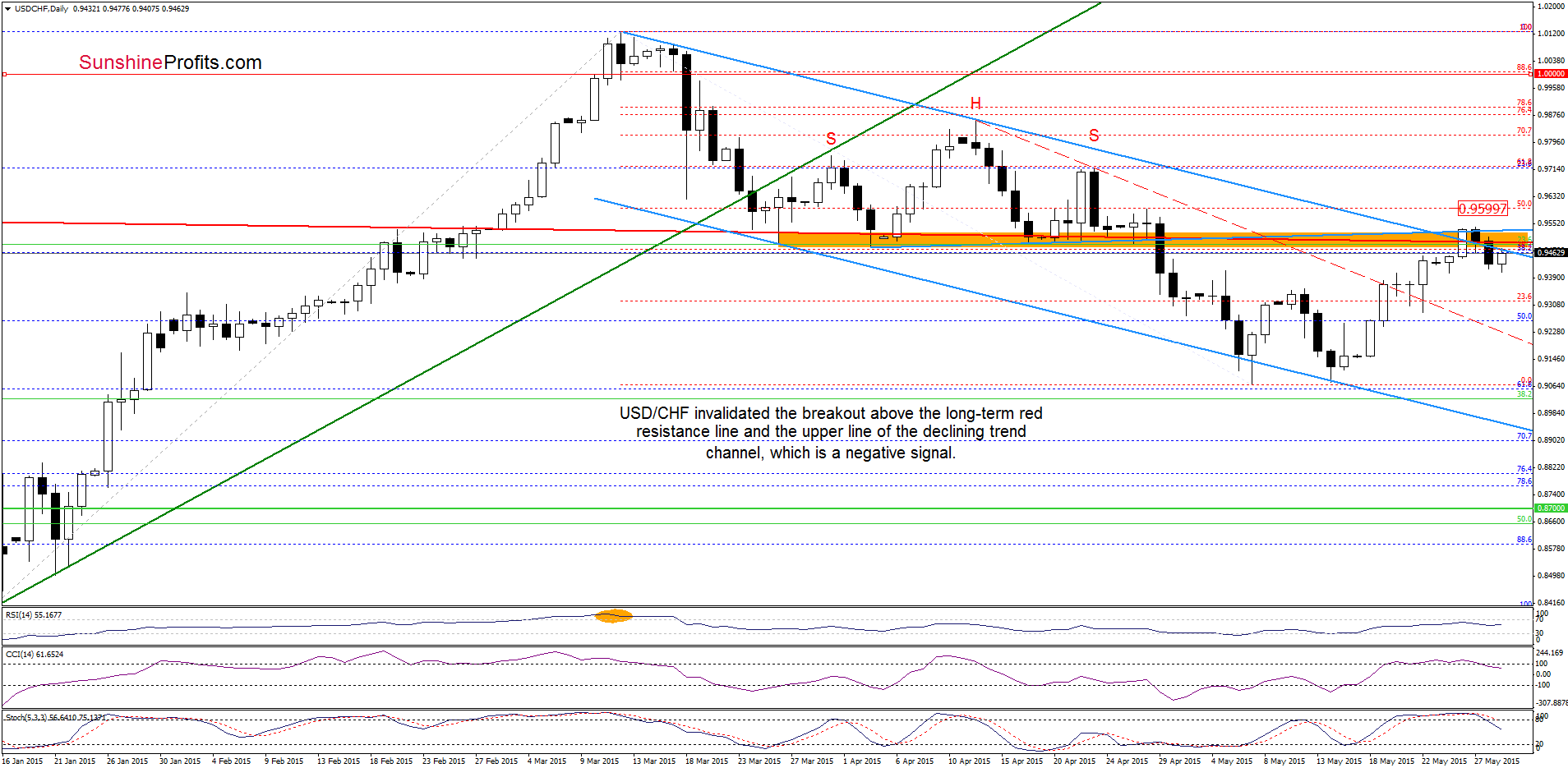Click the 244.169 CCI scale value
The image size is (1568, 768).
point(1549,653)
